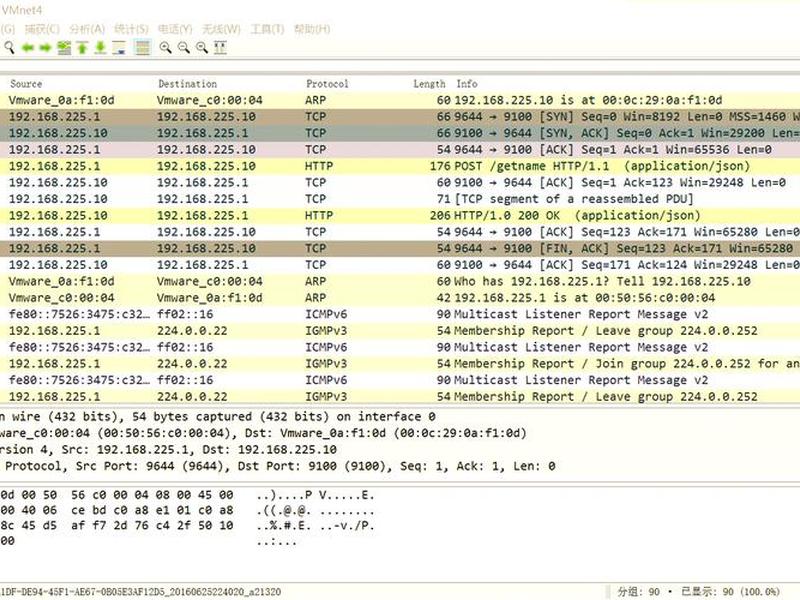800x600 pixels.
Task: Click the Info column header
Action: coord(467,84)
